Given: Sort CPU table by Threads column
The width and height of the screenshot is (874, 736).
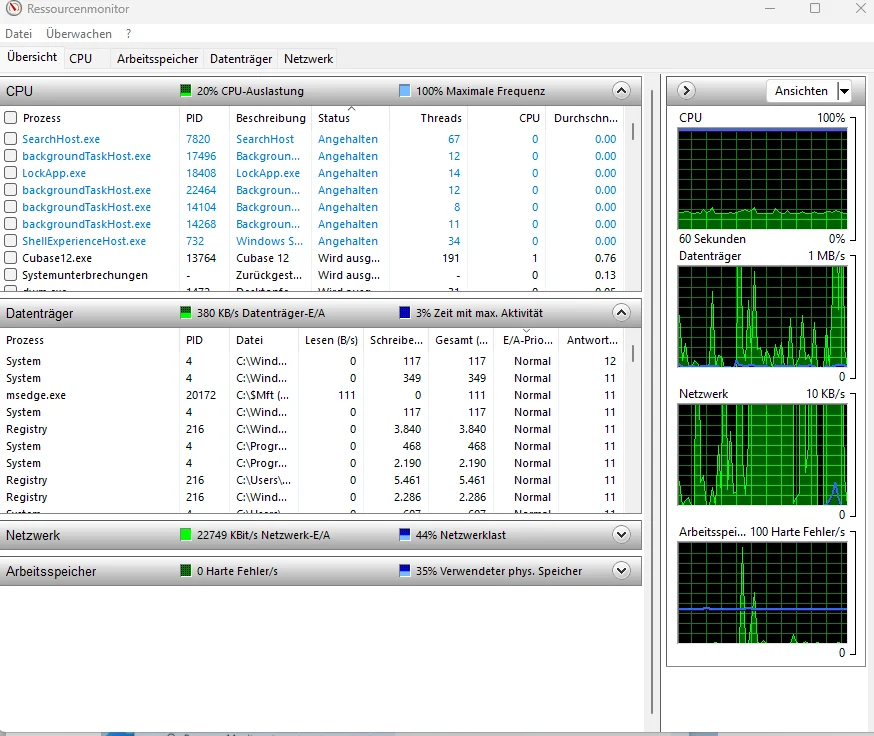Looking at the screenshot, I should pos(428,118).
